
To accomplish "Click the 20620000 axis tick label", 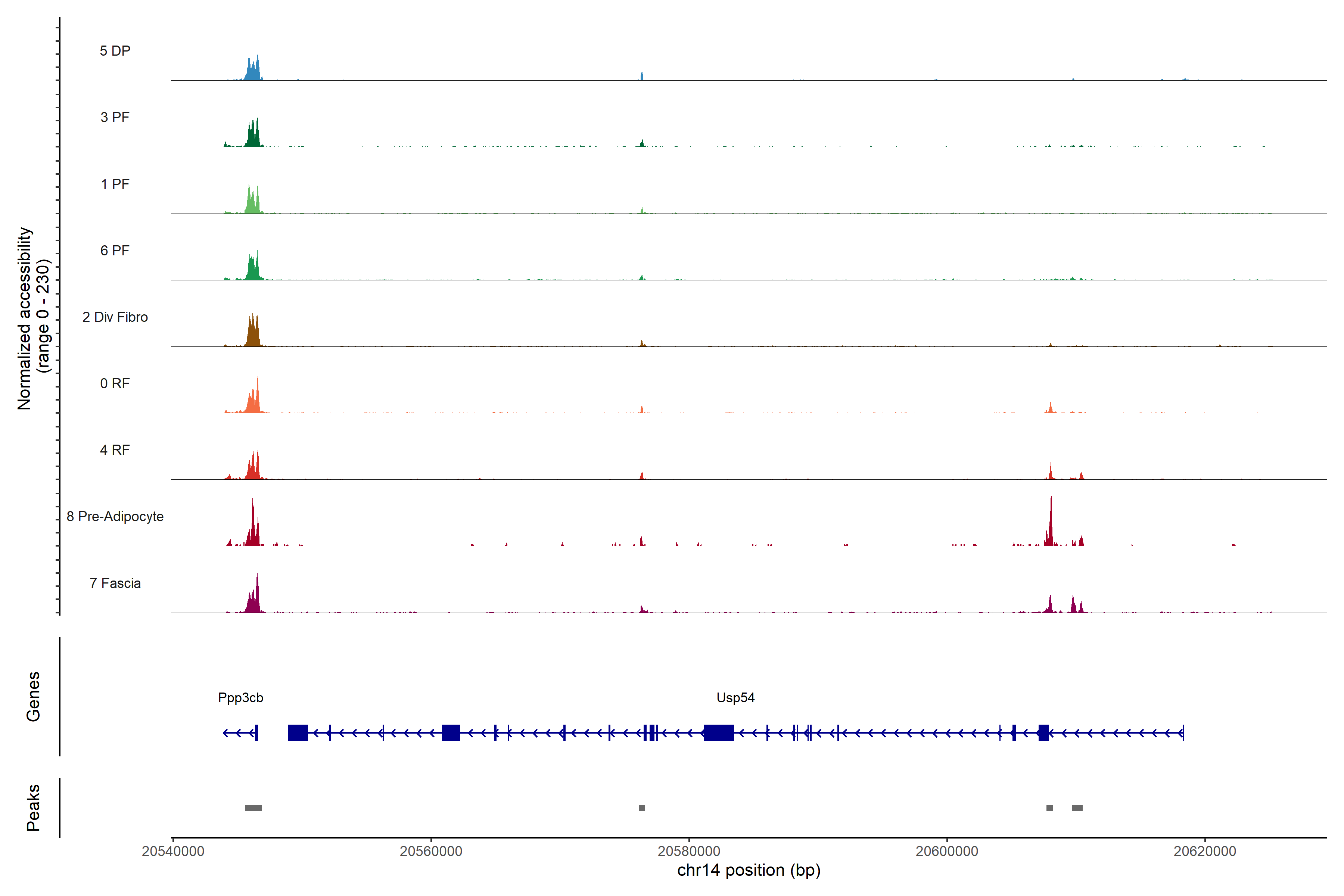I will click(1205, 852).
